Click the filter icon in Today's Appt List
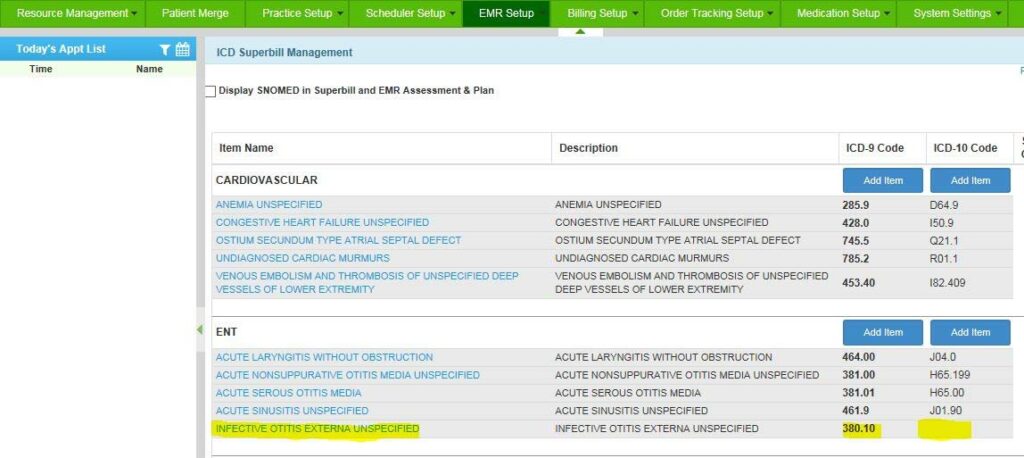The height and width of the screenshot is (458, 1024). click(x=165, y=49)
